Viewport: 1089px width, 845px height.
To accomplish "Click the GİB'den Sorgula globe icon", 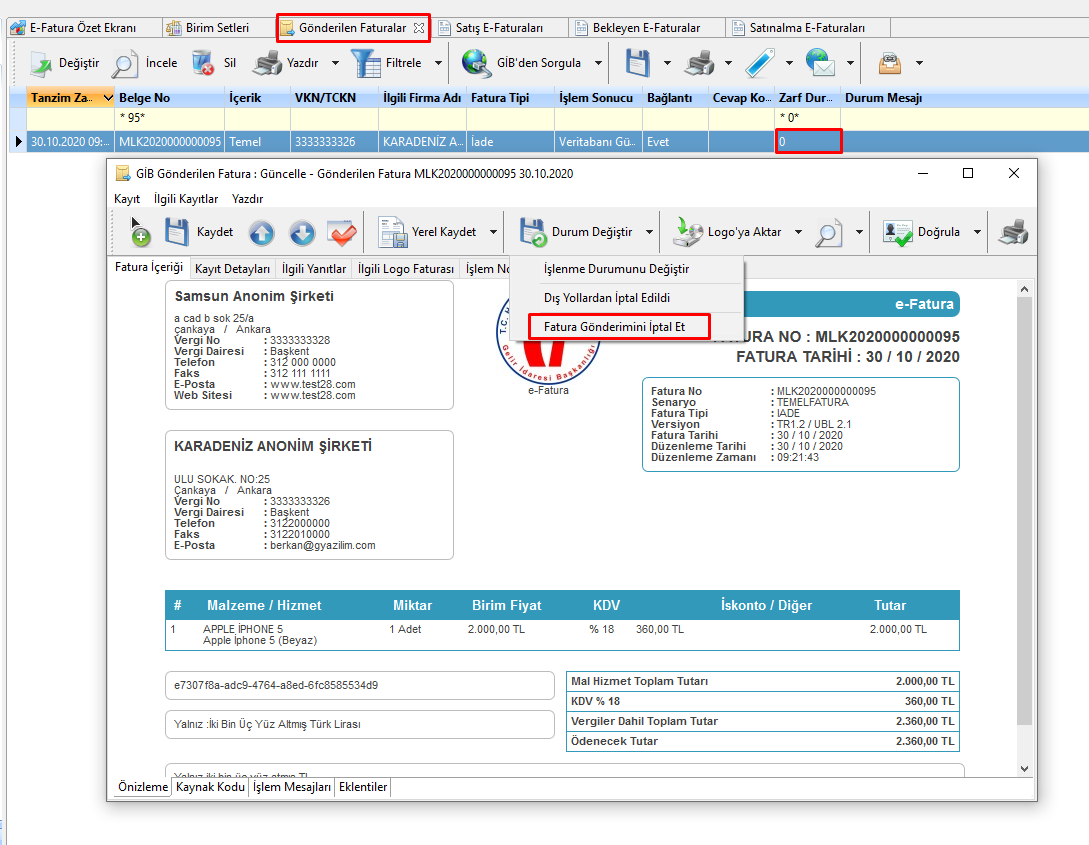I will click(475, 64).
